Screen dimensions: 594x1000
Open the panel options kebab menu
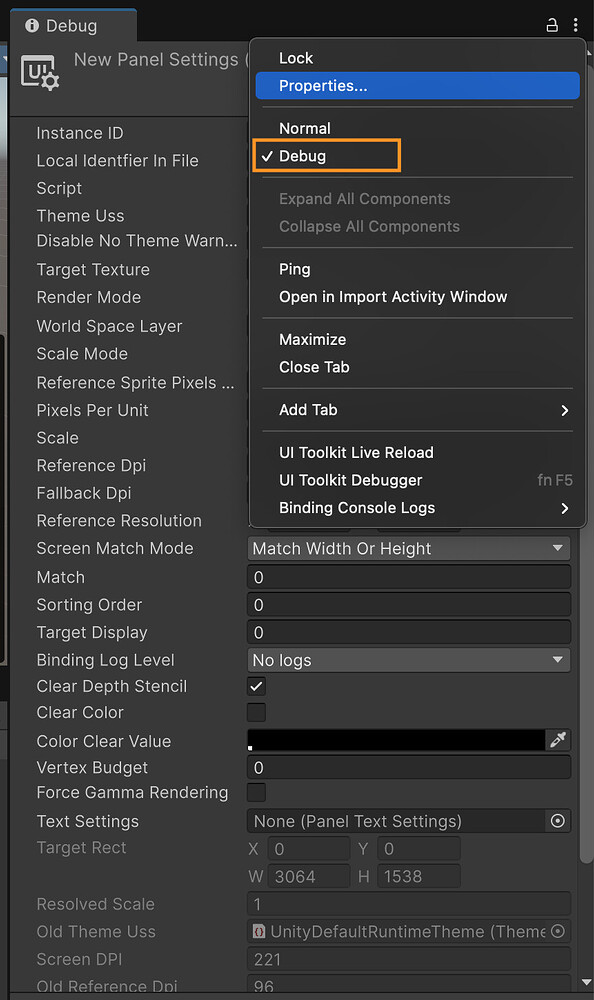(x=576, y=24)
